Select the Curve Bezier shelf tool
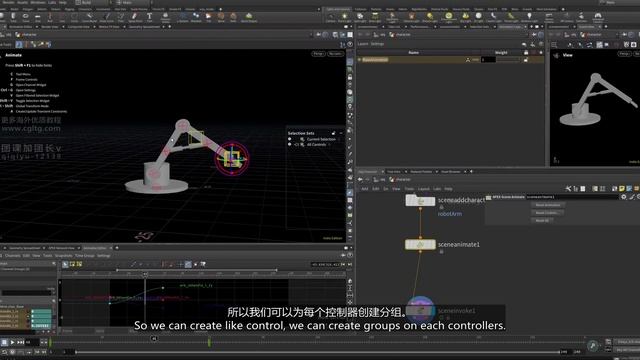The width and height of the screenshot is (640, 360). (89, 17)
